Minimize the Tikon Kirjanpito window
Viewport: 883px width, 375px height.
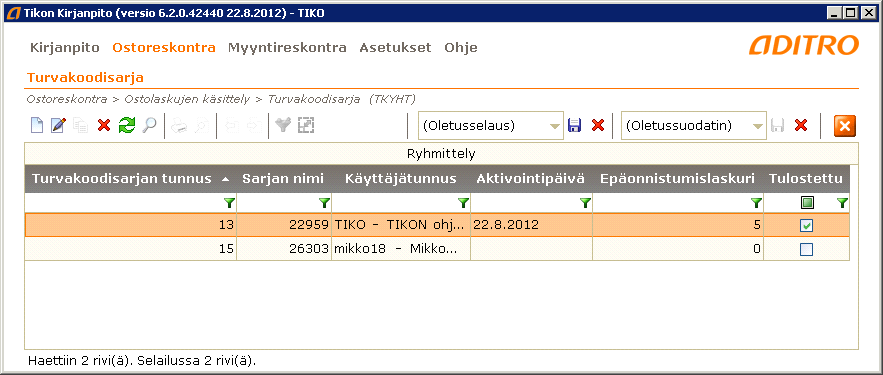(836, 12)
